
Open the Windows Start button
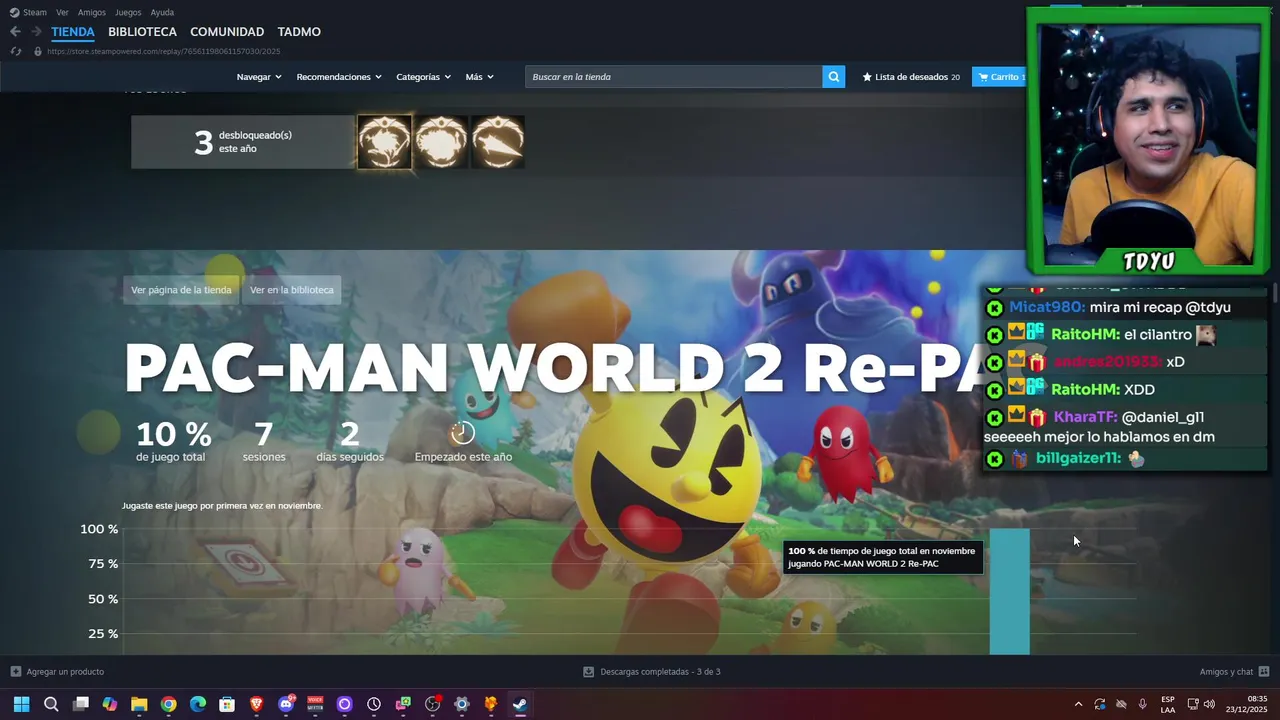coord(21,704)
